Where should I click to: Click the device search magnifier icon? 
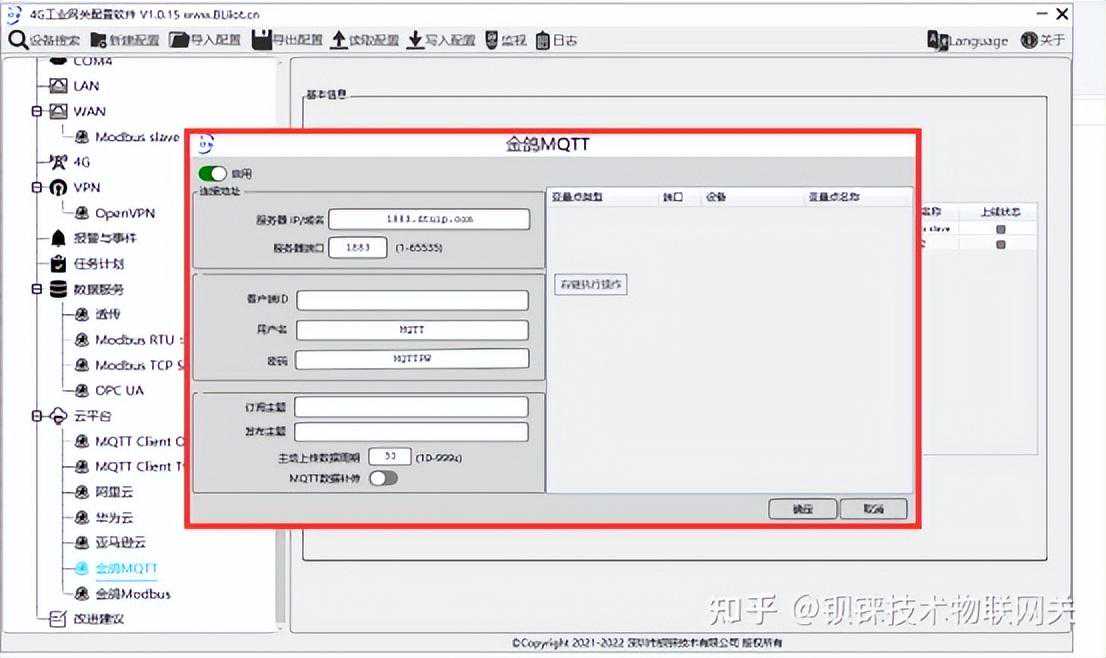click(18, 40)
